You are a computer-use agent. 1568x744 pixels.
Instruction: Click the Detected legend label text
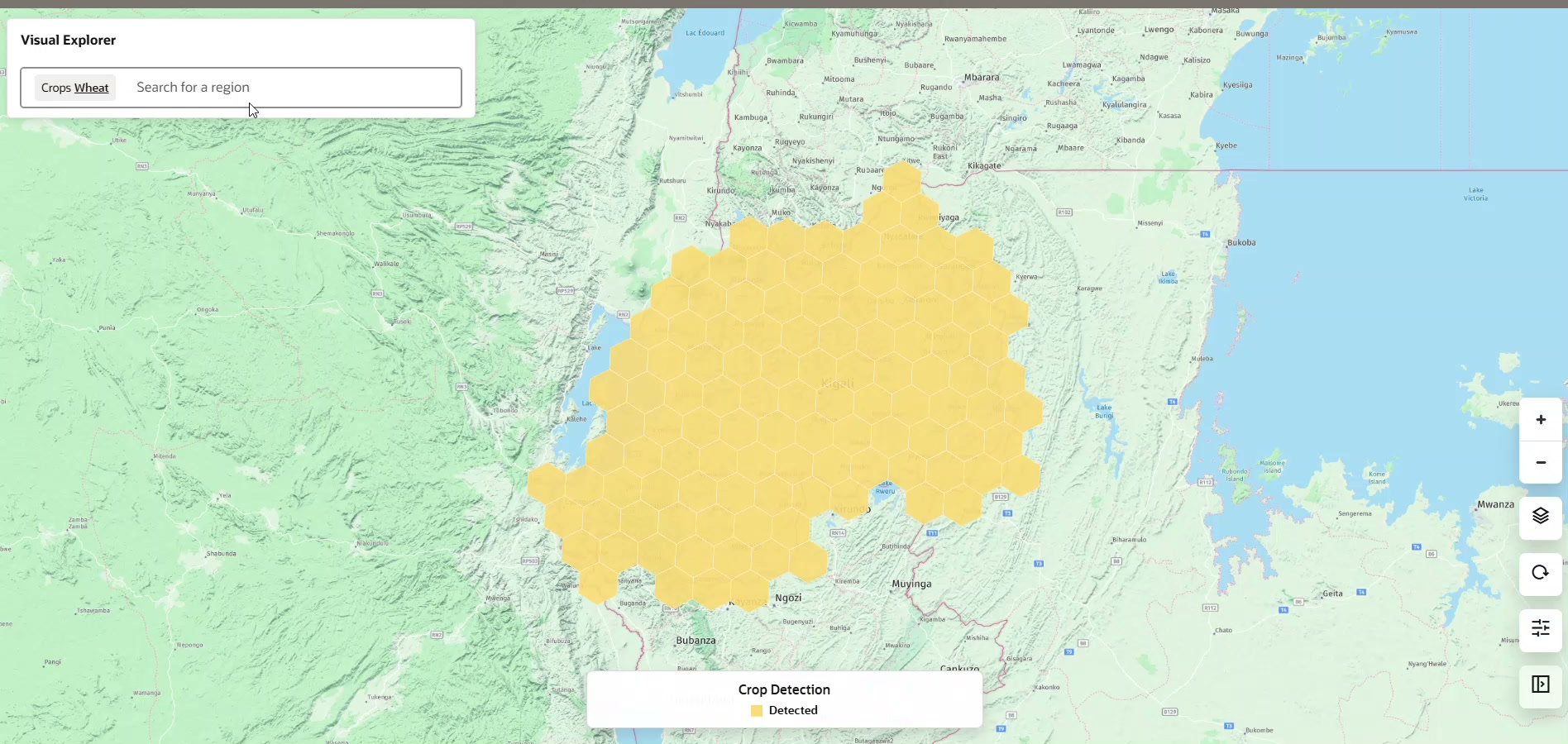click(793, 710)
